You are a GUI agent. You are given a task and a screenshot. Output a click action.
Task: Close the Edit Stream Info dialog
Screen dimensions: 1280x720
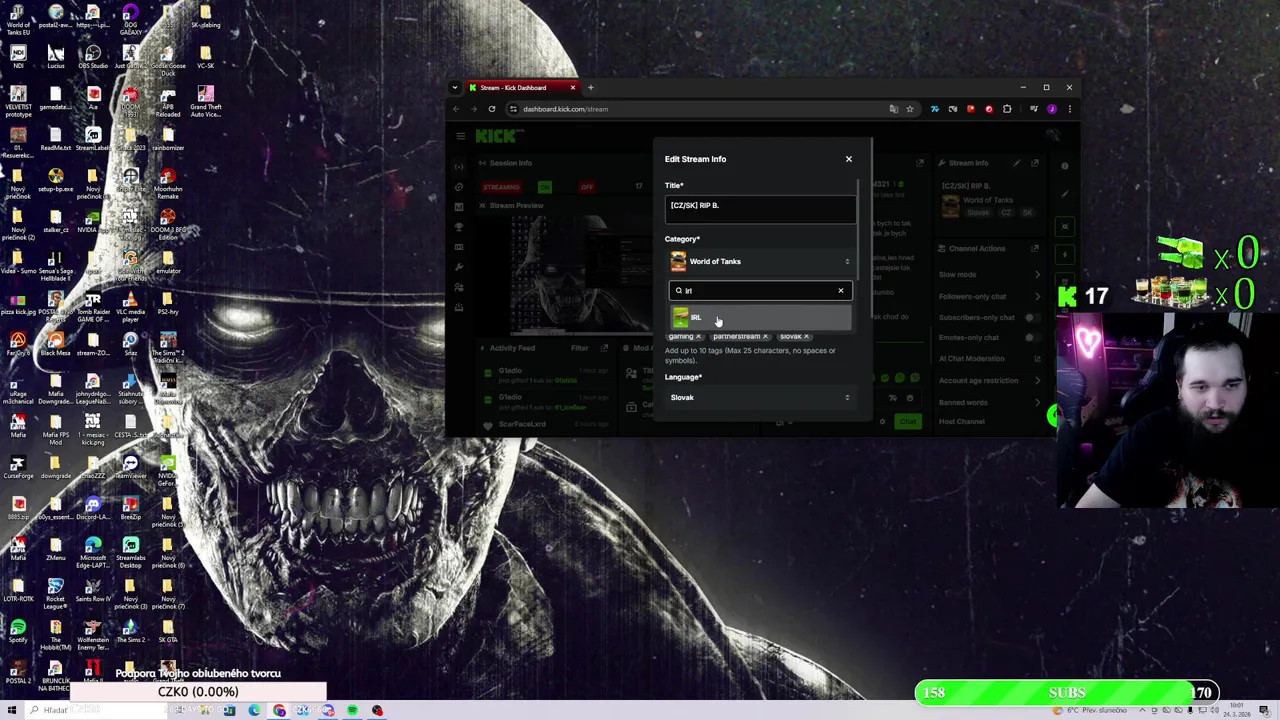(849, 159)
